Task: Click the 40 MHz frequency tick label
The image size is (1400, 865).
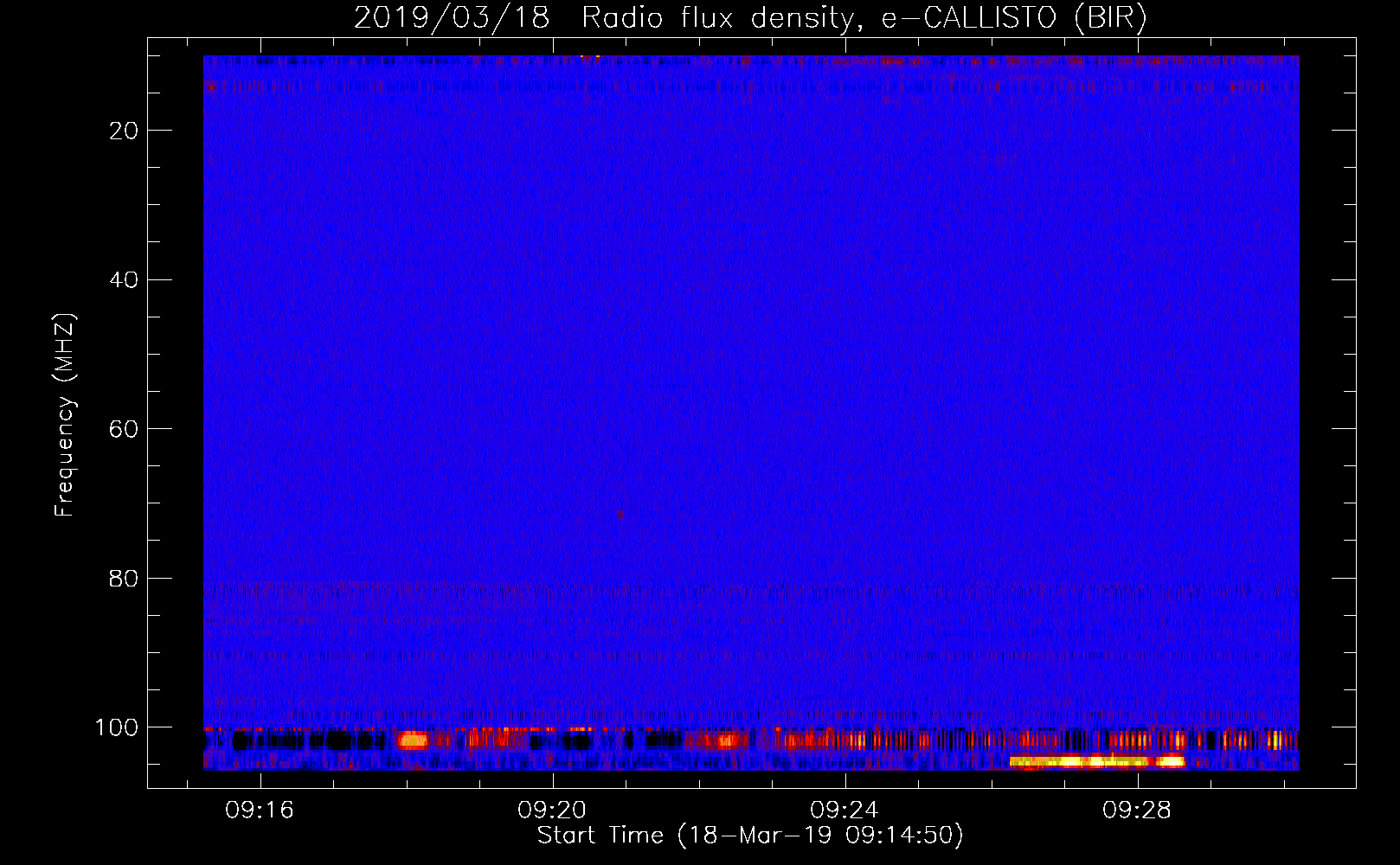Action: click(x=125, y=280)
